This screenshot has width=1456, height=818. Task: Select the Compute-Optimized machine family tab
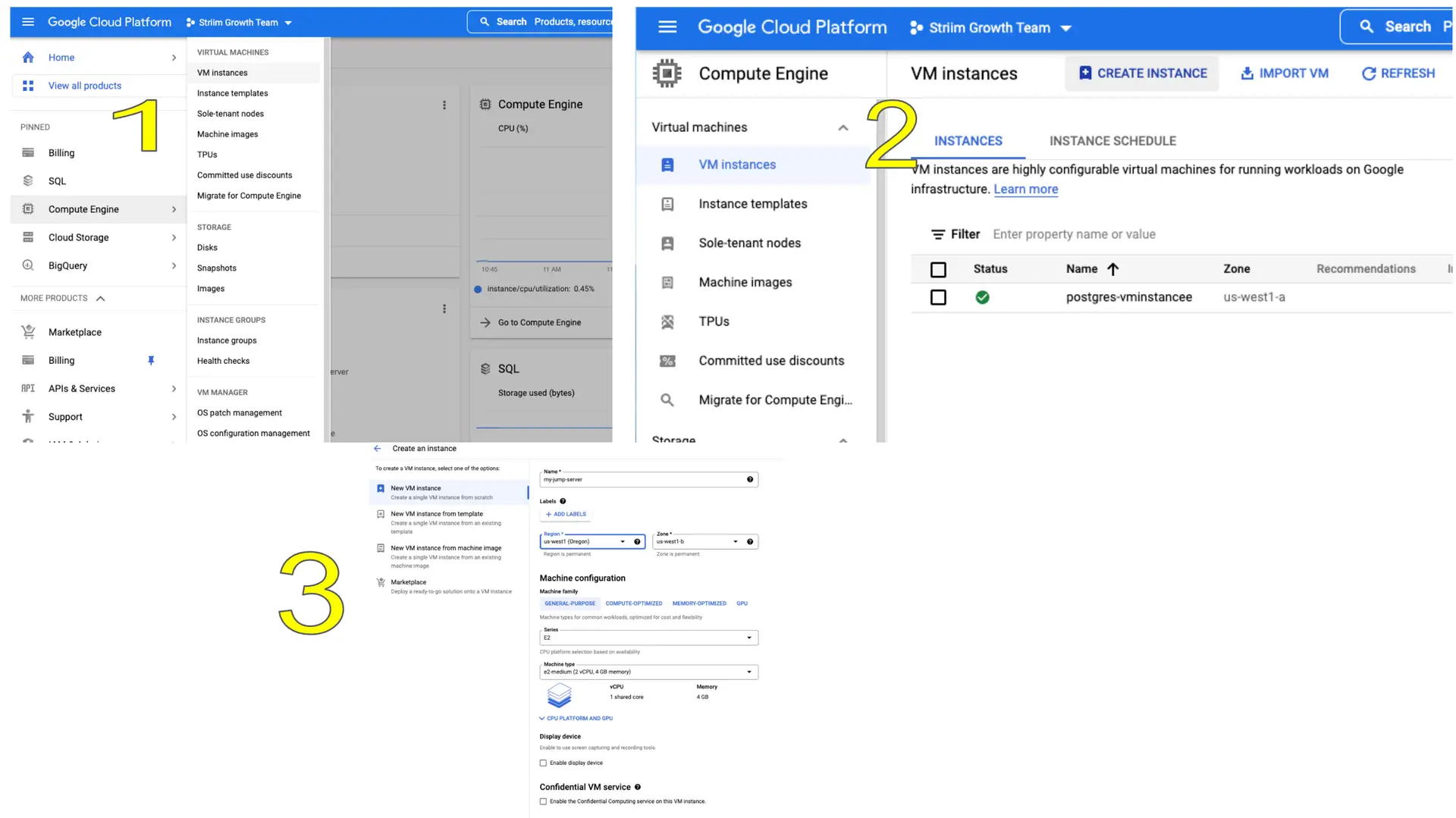click(633, 603)
